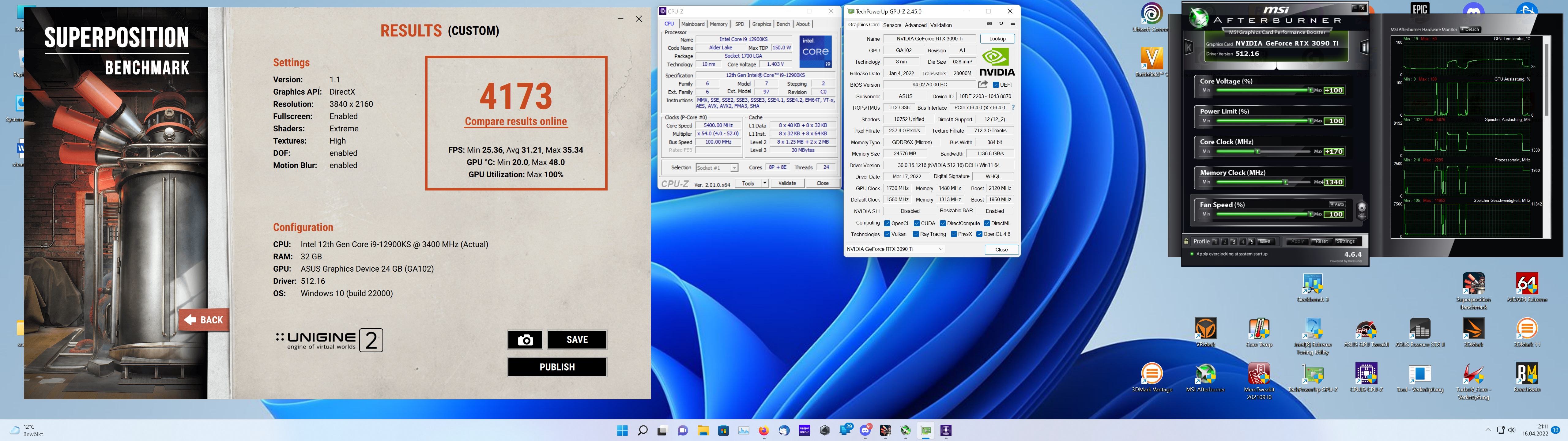Screen dimensions: 1568x441
Task: Toggle DirectML checkbox in GPU-Z
Action: click(x=987, y=224)
